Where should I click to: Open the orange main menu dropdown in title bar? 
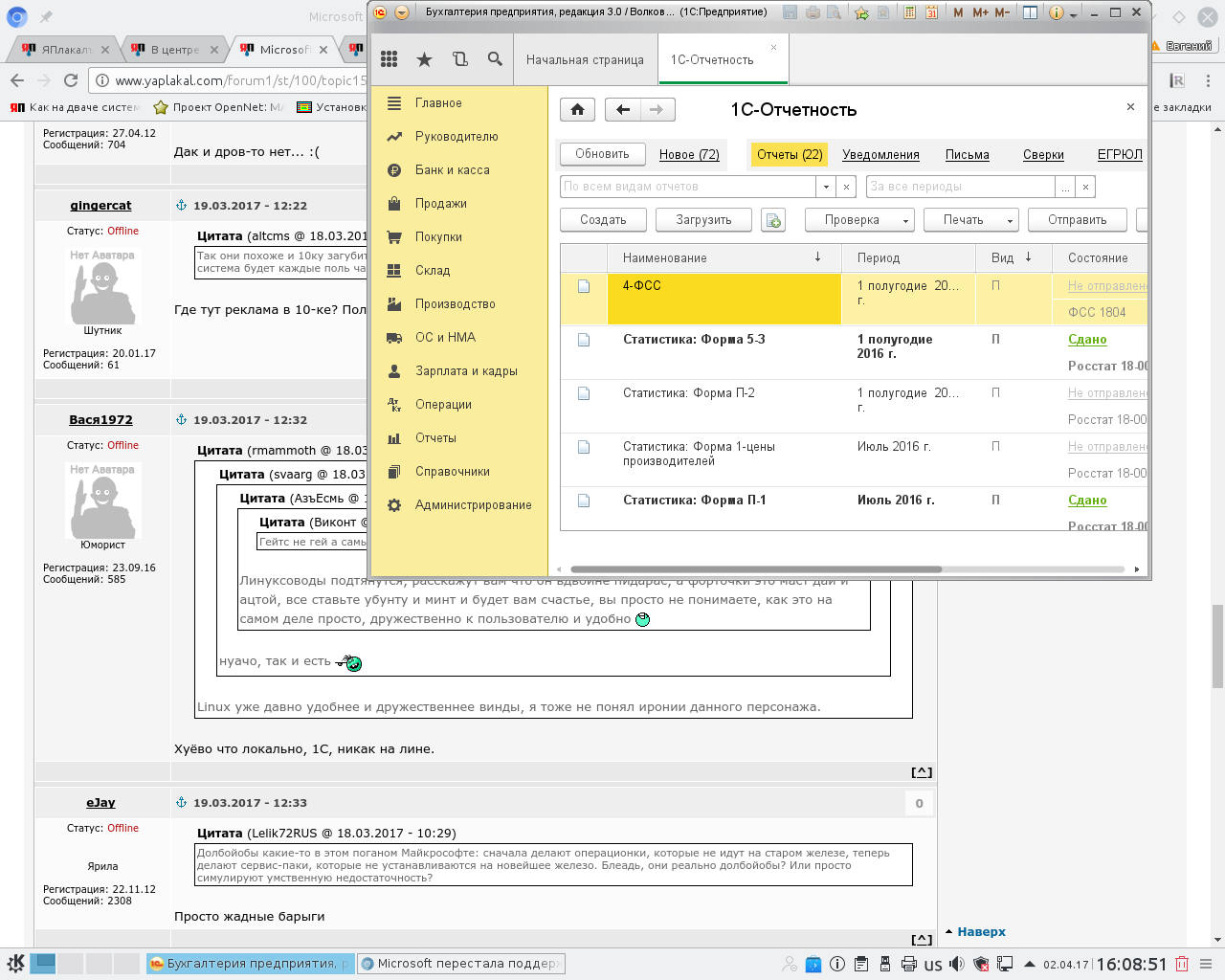402,12
